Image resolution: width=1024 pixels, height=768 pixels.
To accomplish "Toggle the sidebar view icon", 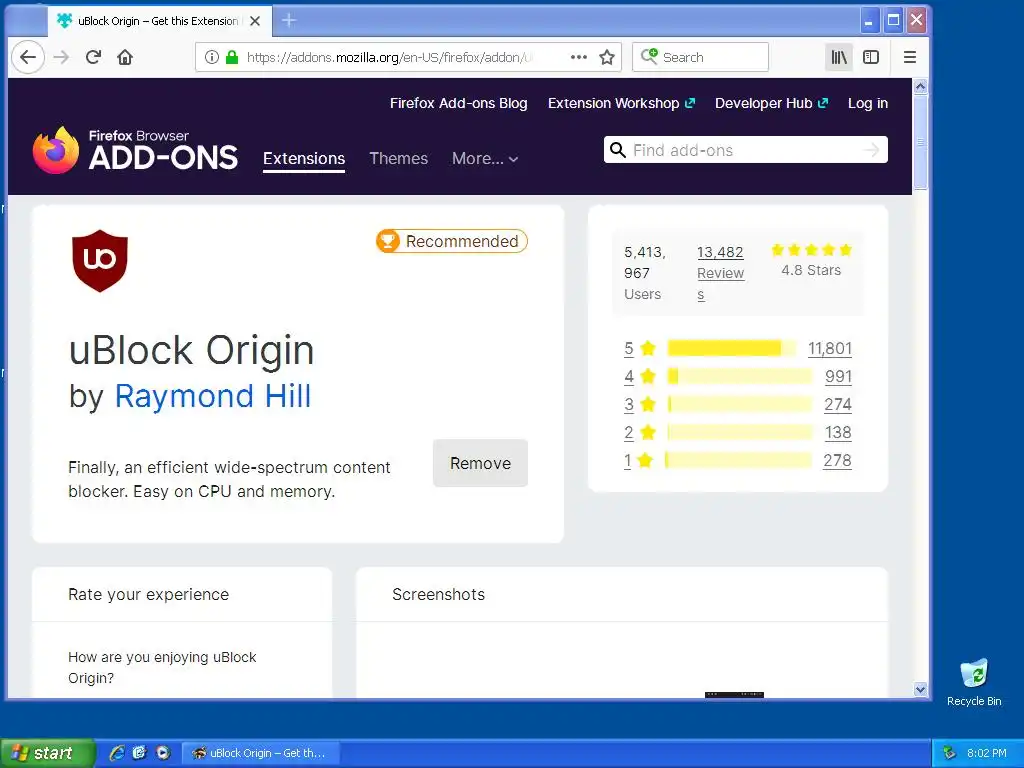I will click(871, 57).
